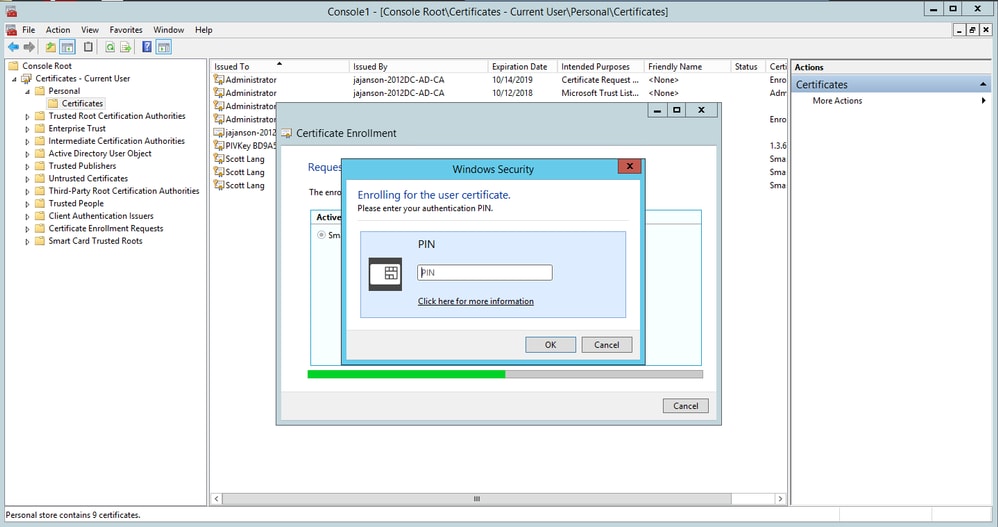Expand Third-Party Root Certification Authorities node
This screenshot has width=998, height=527.
[x=27, y=192]
